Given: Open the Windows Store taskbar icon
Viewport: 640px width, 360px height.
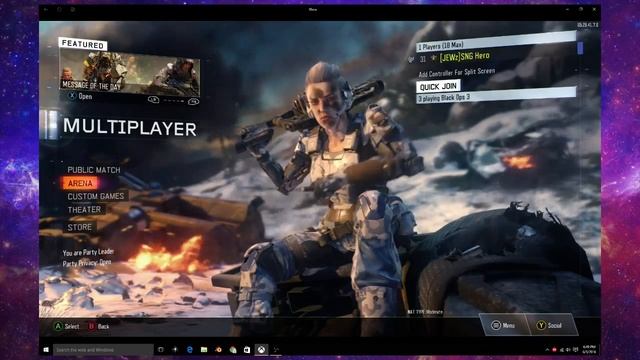Looking at the screenshot, I should 247,350.
